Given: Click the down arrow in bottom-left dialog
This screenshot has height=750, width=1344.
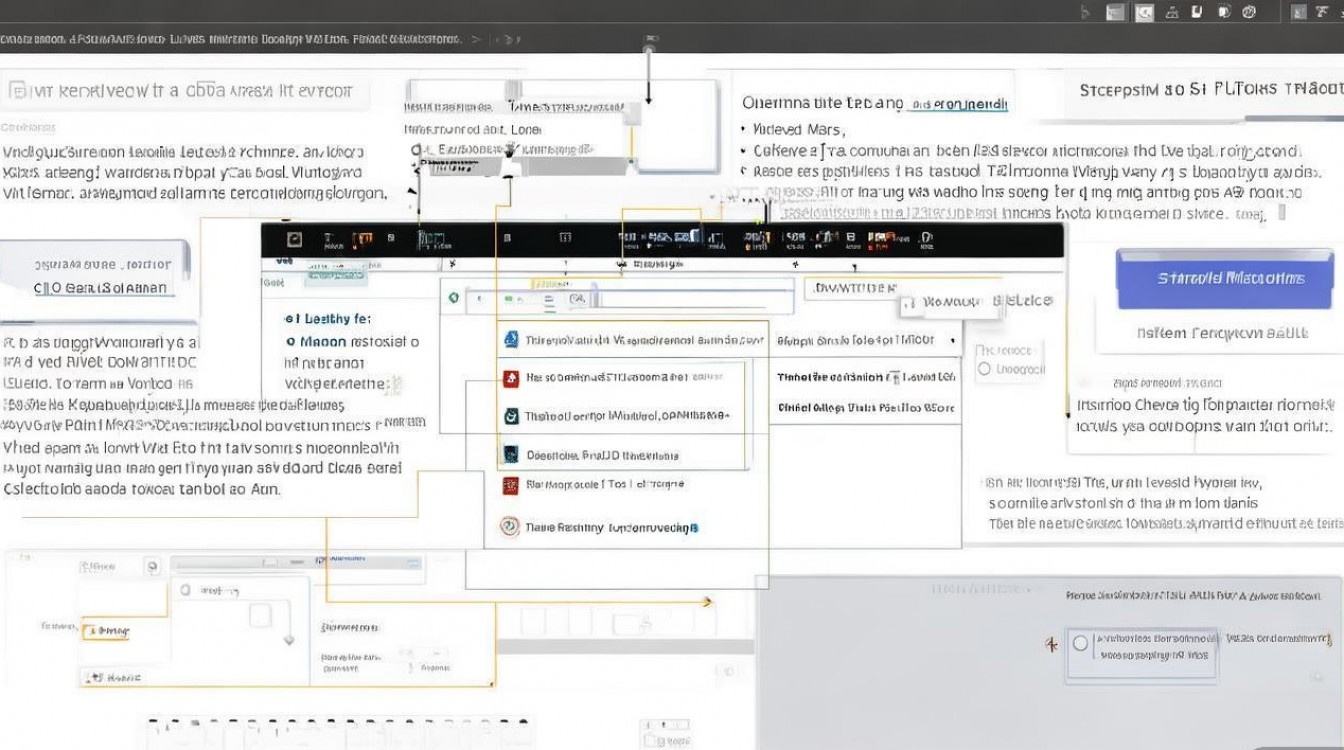Looking at the screenshot, I should [289, 640].
